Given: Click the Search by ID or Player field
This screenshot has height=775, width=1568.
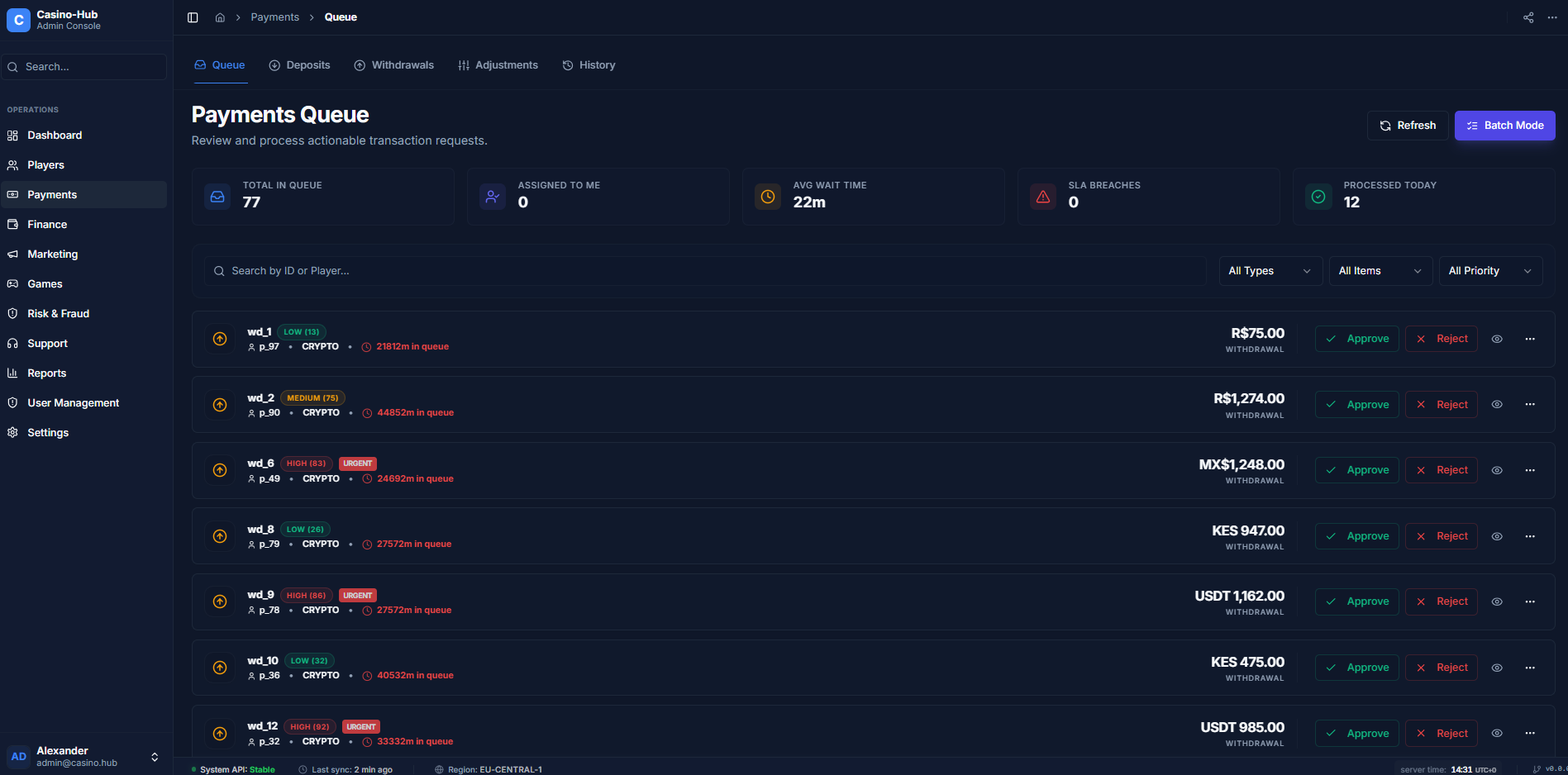Looking at the screenshot, I should pyautogui.click(x=703, y=271).
